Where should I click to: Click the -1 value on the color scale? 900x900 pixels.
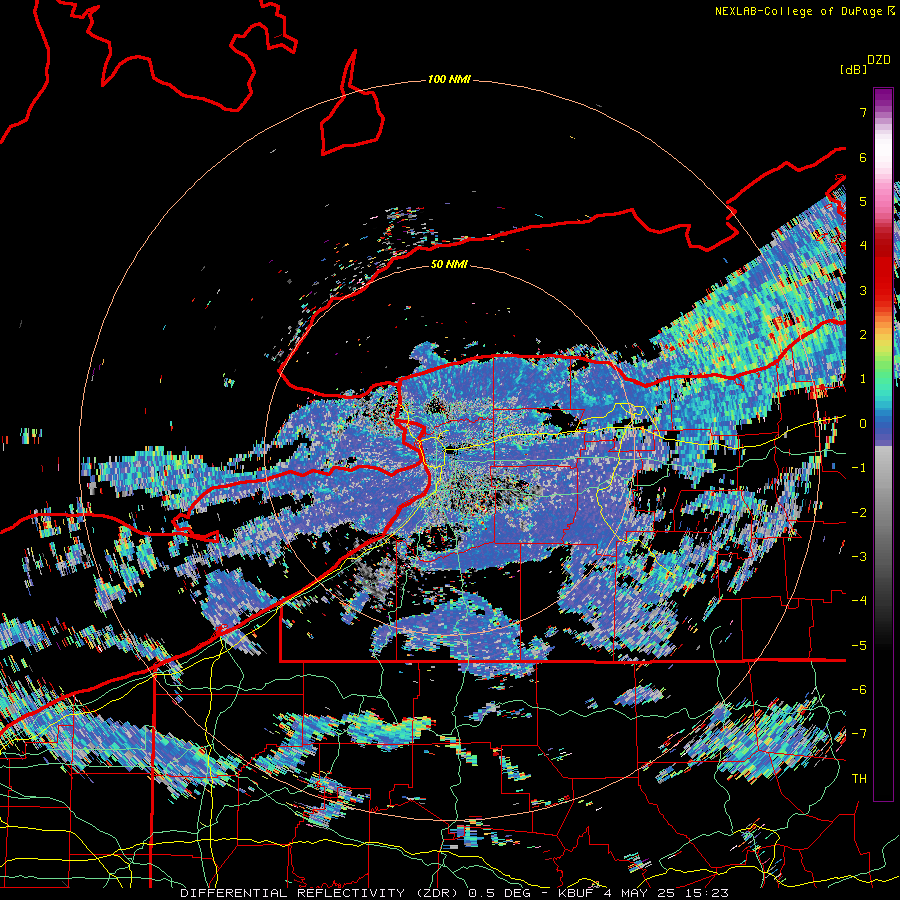859,468
